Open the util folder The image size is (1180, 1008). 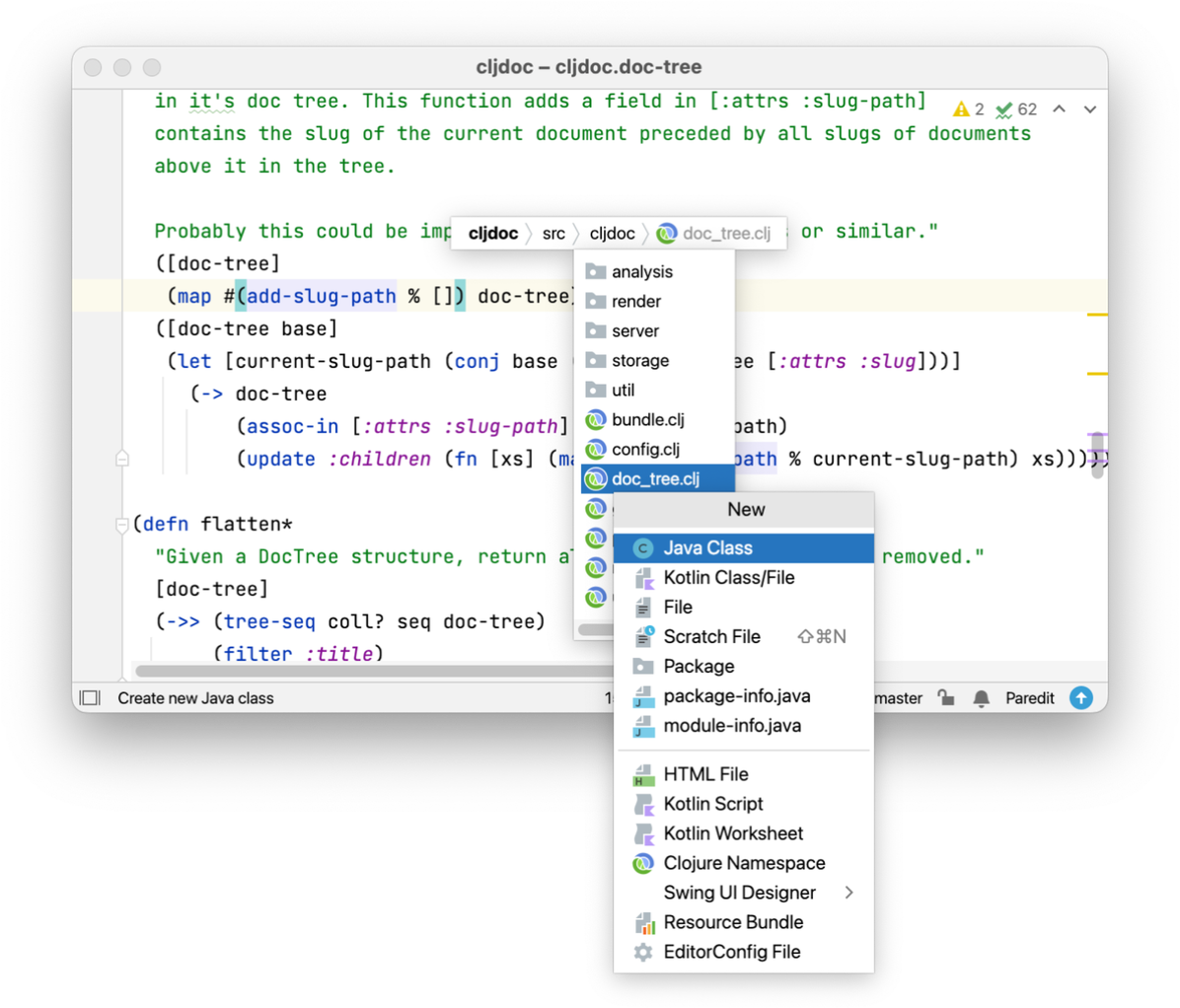click(x=655, y=390)
